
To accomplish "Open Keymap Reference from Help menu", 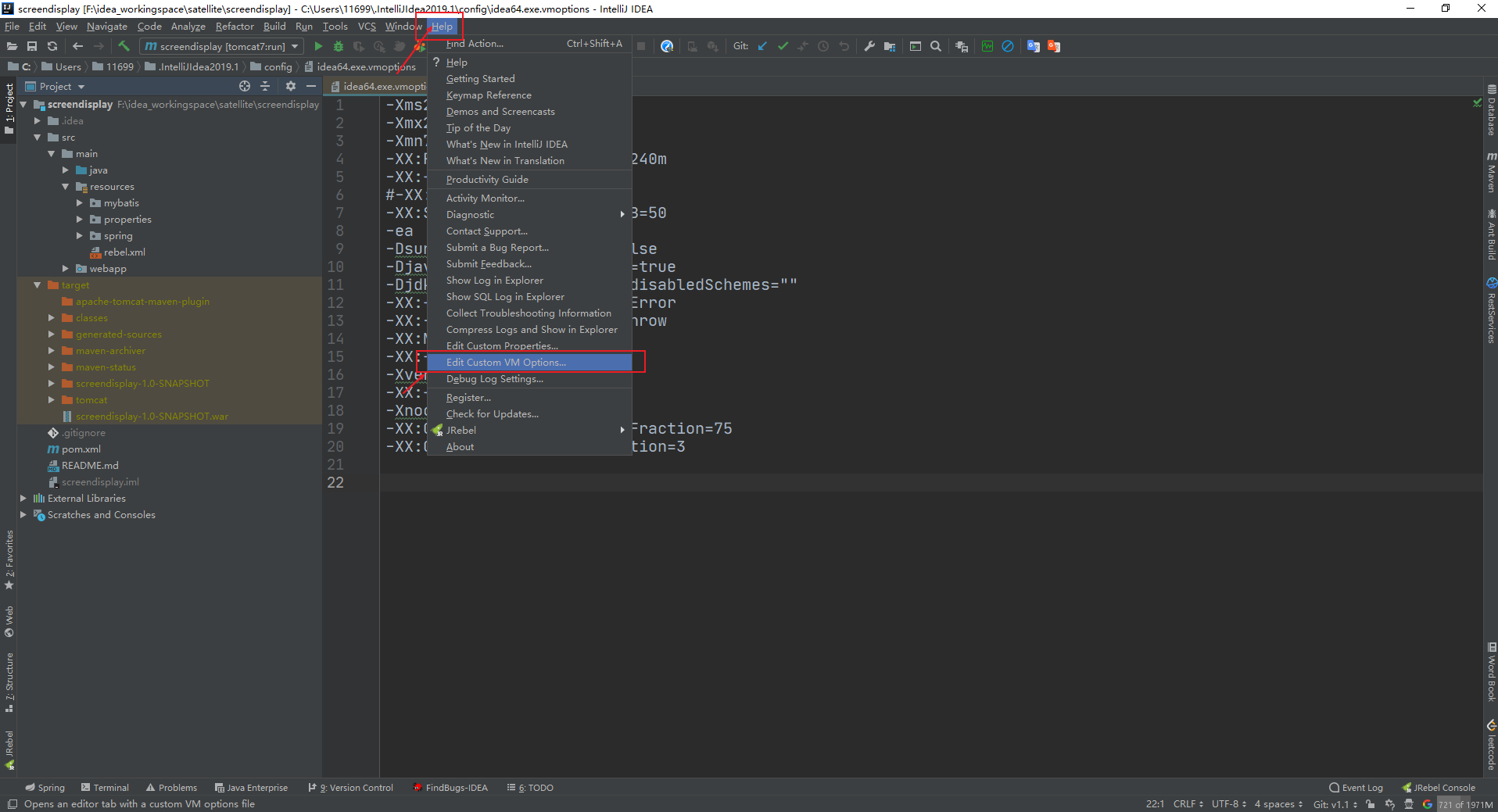I will tap(529, 95).
